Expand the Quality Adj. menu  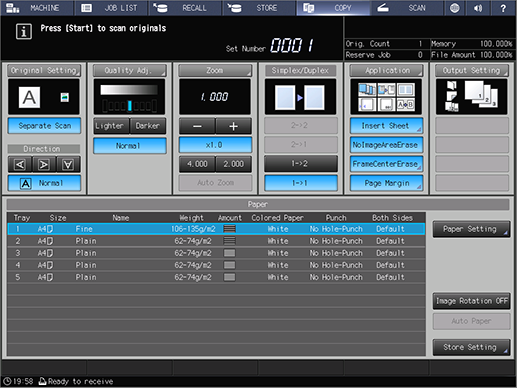[x=129, y=70]
